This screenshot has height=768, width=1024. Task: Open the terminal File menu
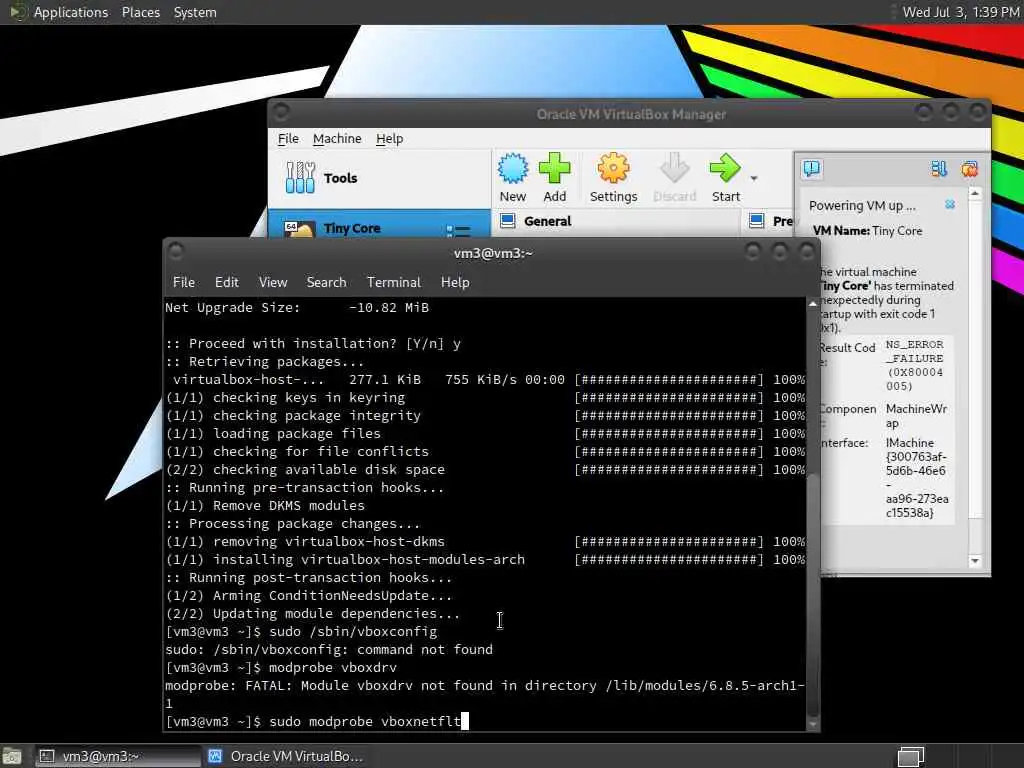(x=184, y=282)
